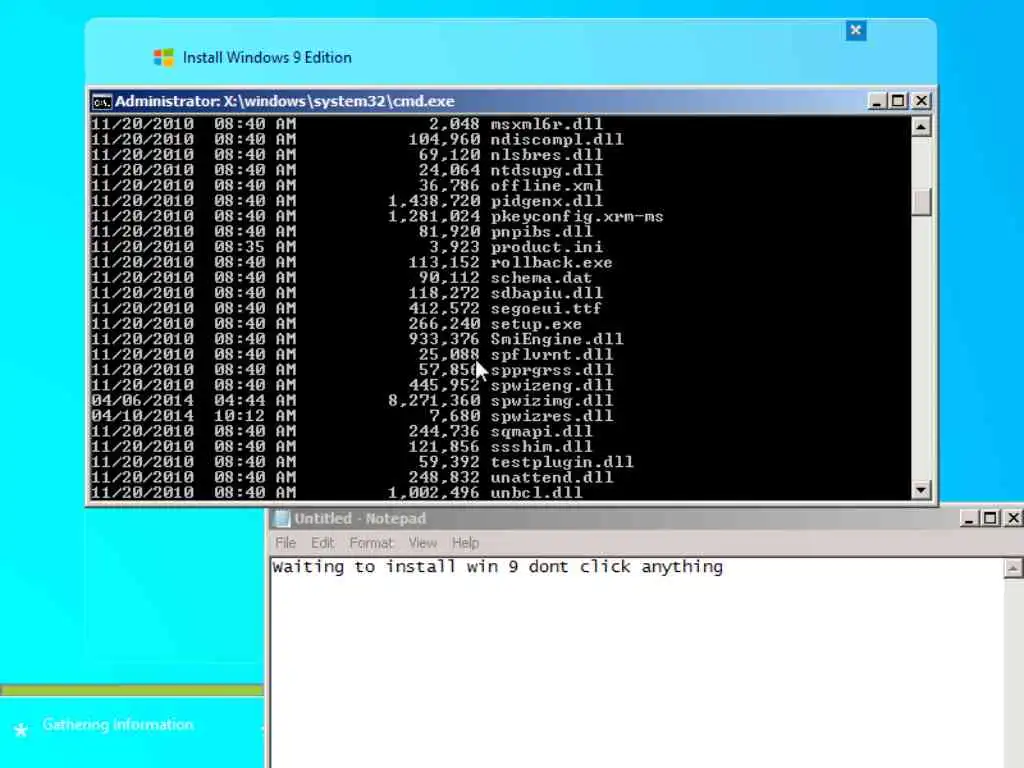1024x768 pixels.
Task: Minimize the Administrator cmd.exe window
Action: point(876,101)
